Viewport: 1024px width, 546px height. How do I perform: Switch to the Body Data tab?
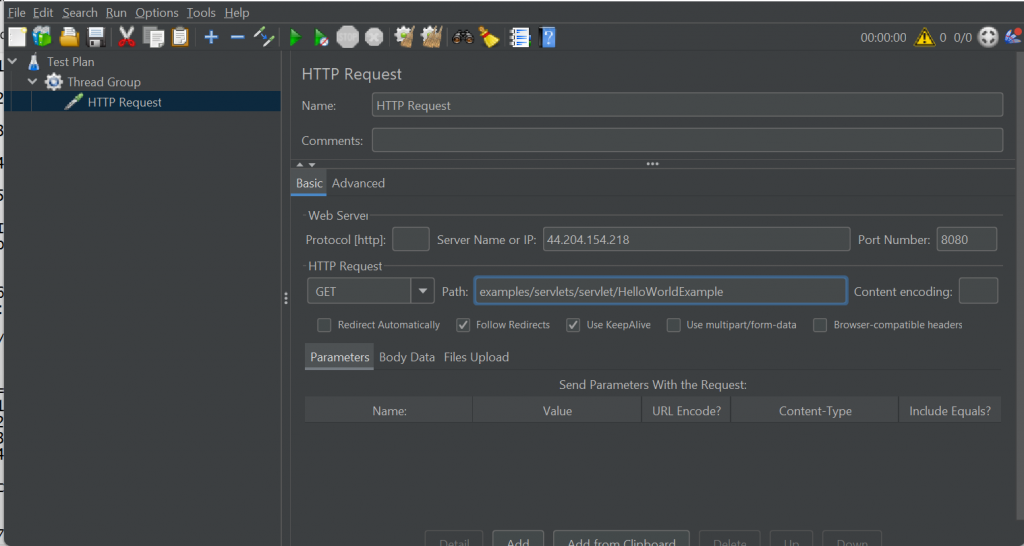tap(407, 357)
